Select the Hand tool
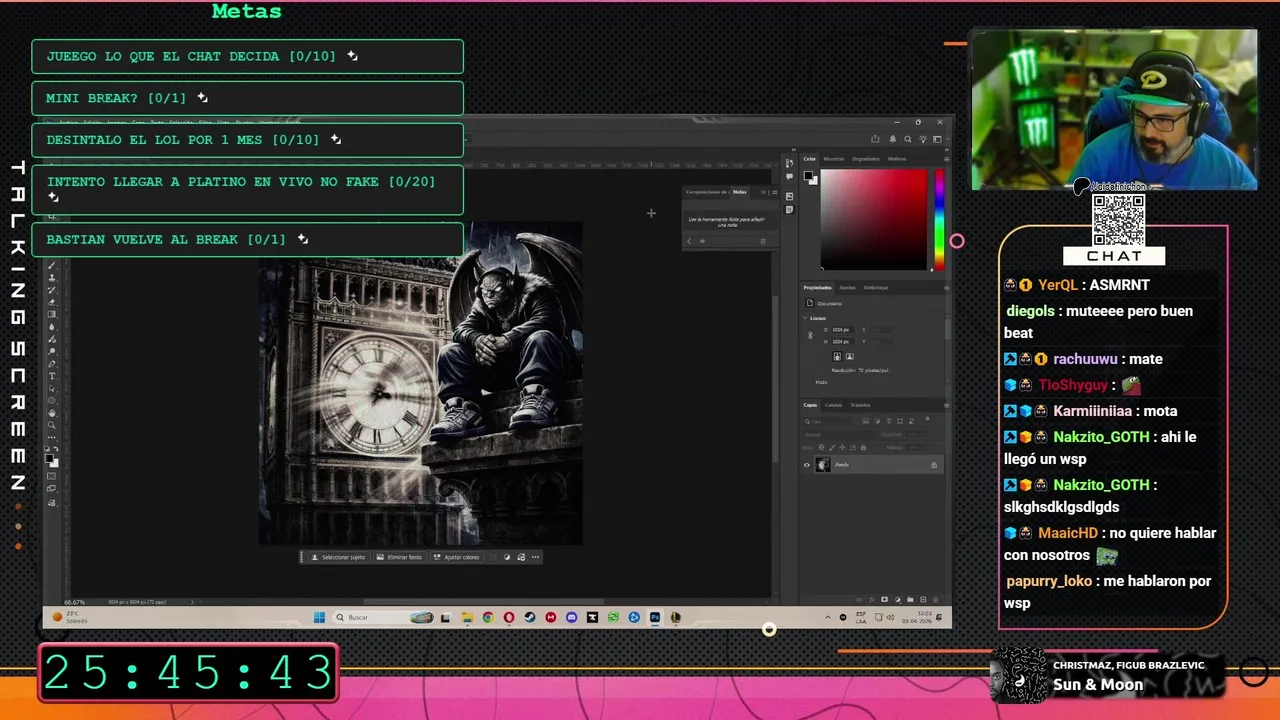Image resolution: width=1280 pixels, height=720 pixels. (x=52, y=413)
